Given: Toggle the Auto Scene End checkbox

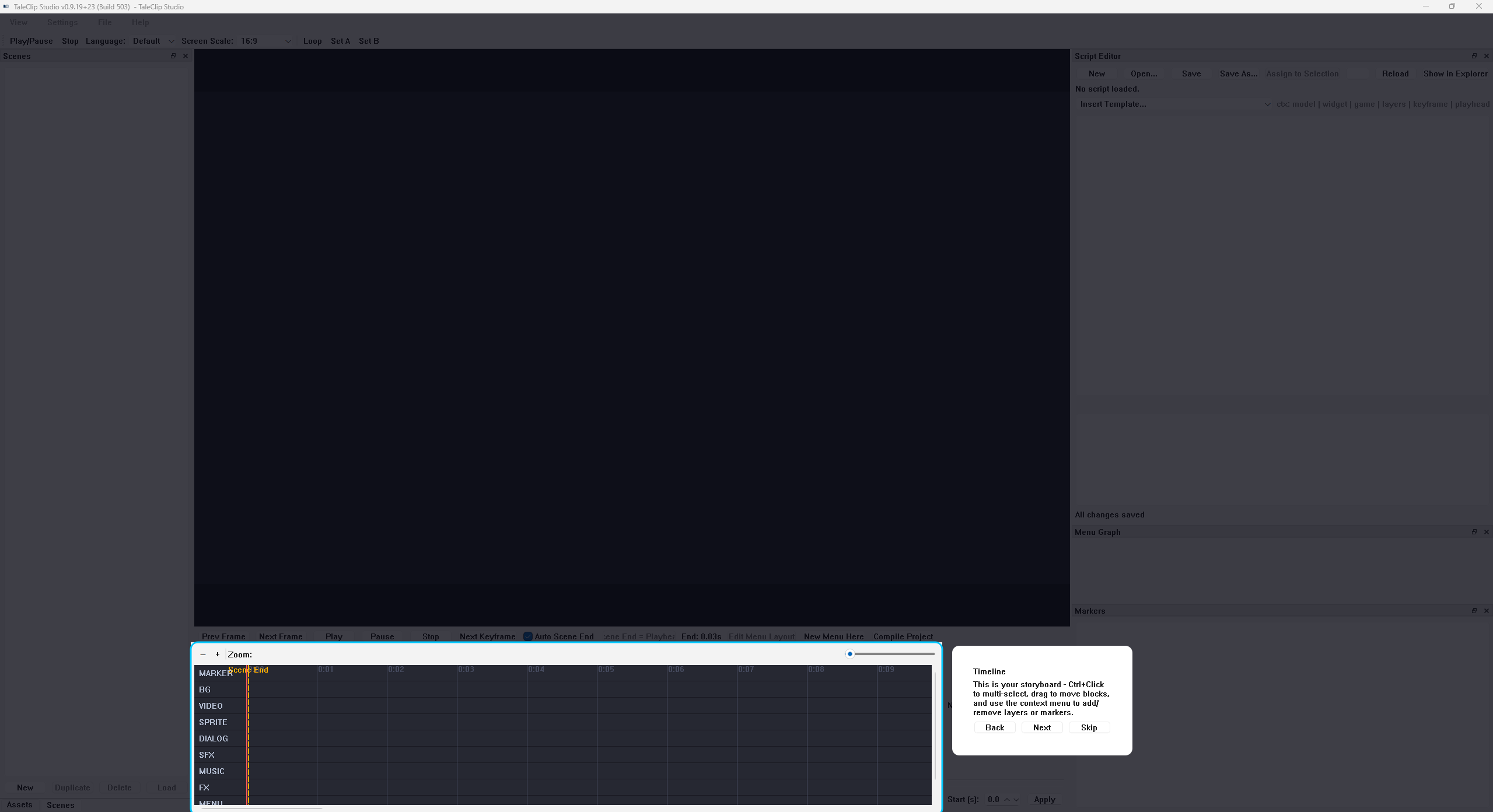Looking at the screenshot, I should pyautogui.click(x=528, y=636).
